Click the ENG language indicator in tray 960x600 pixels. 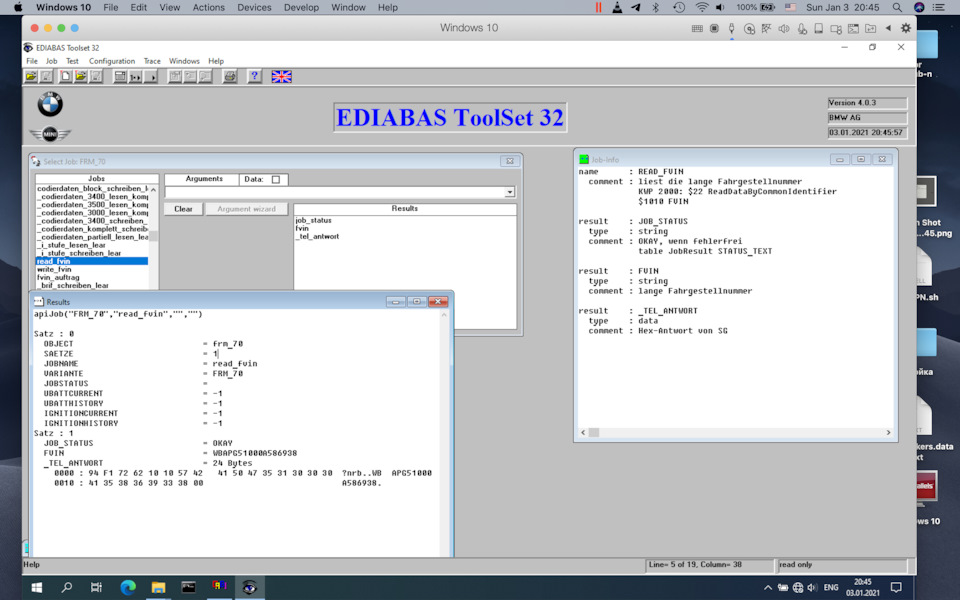(x=831, y=588)
